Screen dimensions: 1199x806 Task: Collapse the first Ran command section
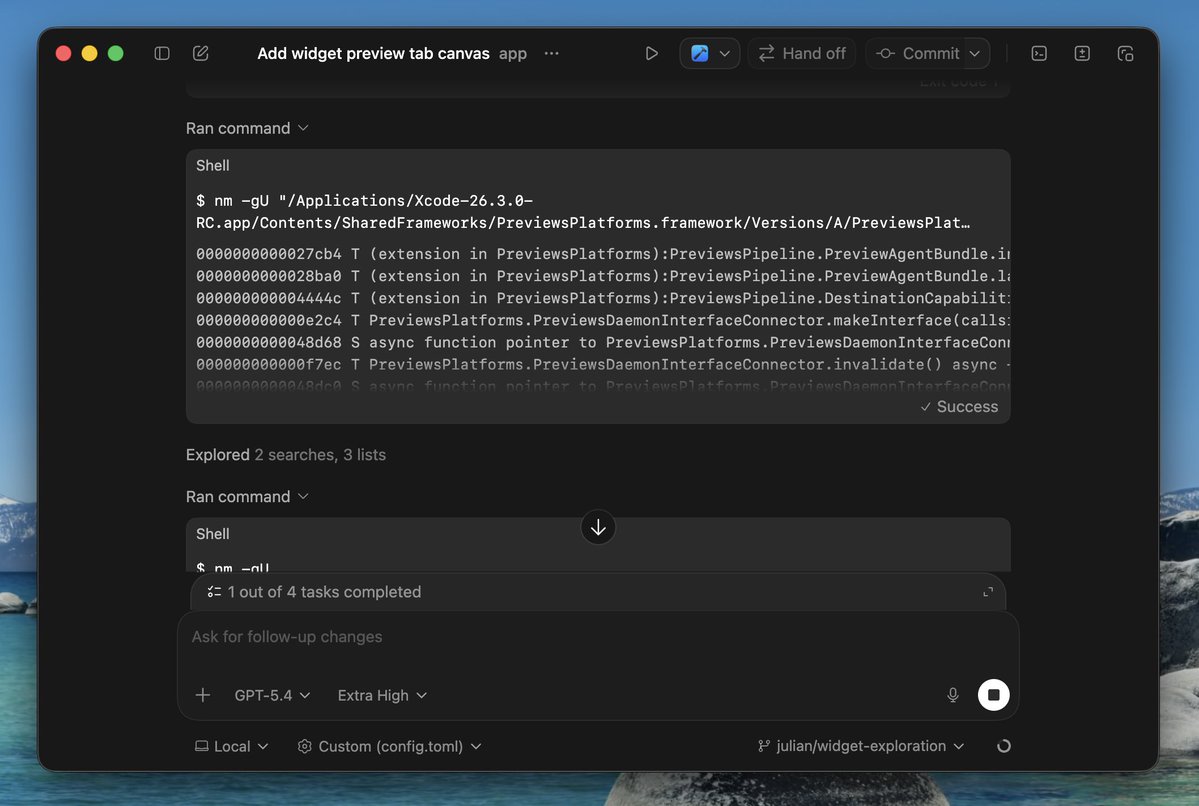click(247, 128)
